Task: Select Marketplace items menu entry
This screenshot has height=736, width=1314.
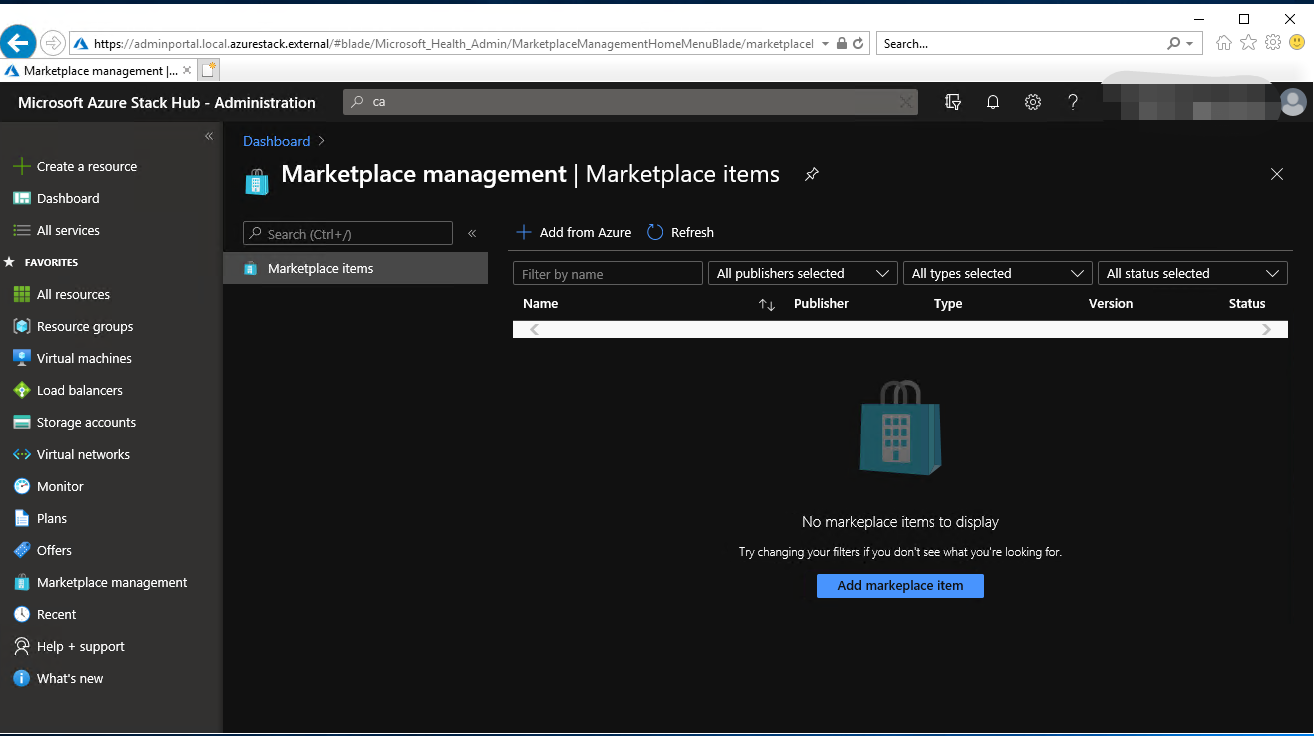Action: point(356,268)
